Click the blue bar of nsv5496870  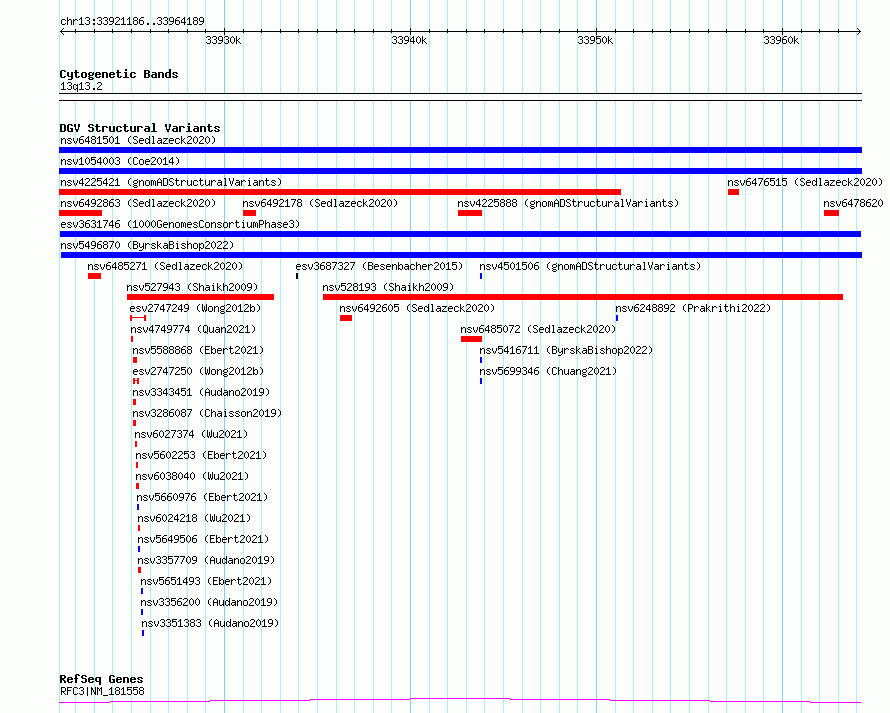pos(461,255)
